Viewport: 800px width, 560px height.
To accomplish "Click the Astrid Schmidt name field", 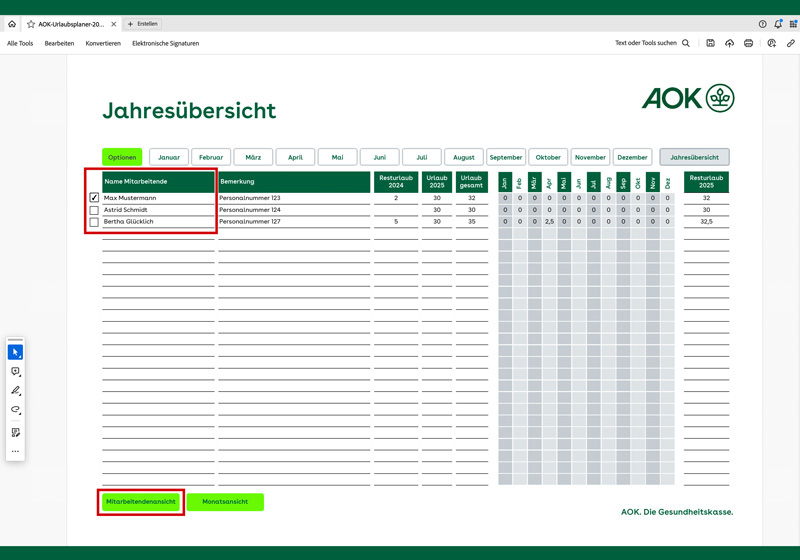I will click(x=158, y=210).
